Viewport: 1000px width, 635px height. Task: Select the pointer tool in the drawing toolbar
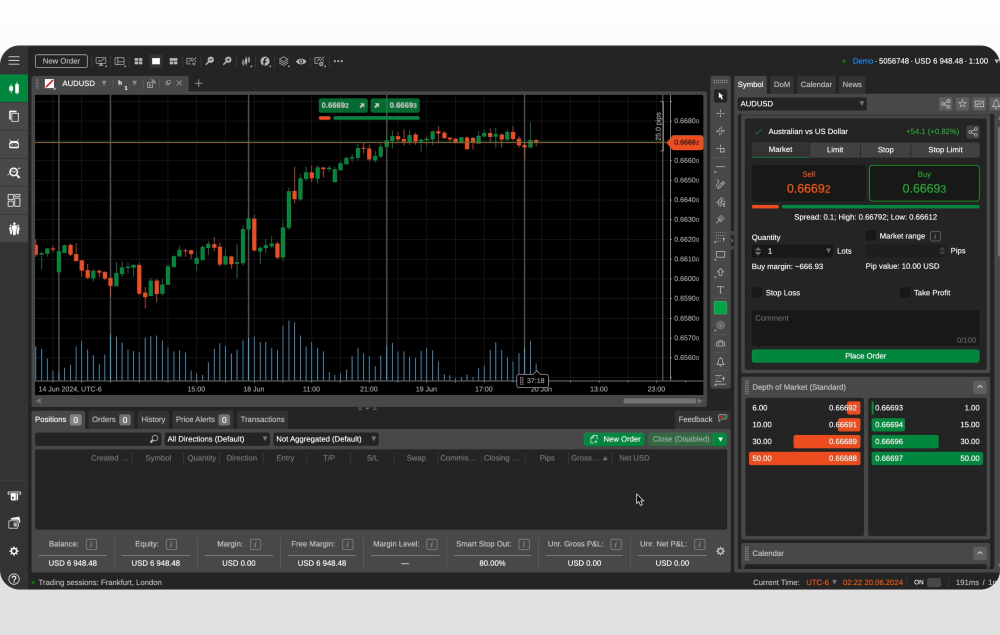point(720,95)
